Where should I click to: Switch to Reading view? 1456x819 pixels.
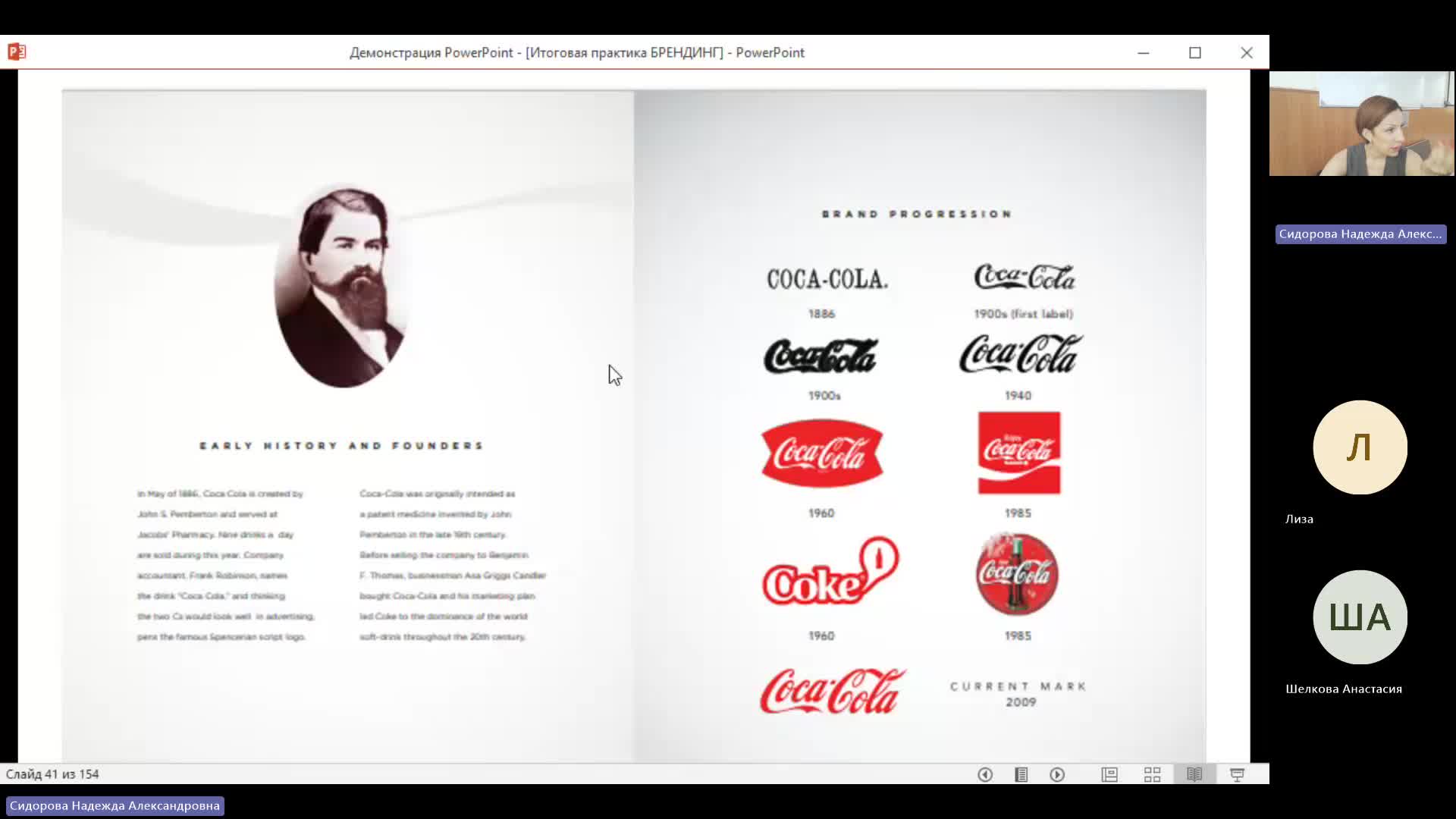1194,774
